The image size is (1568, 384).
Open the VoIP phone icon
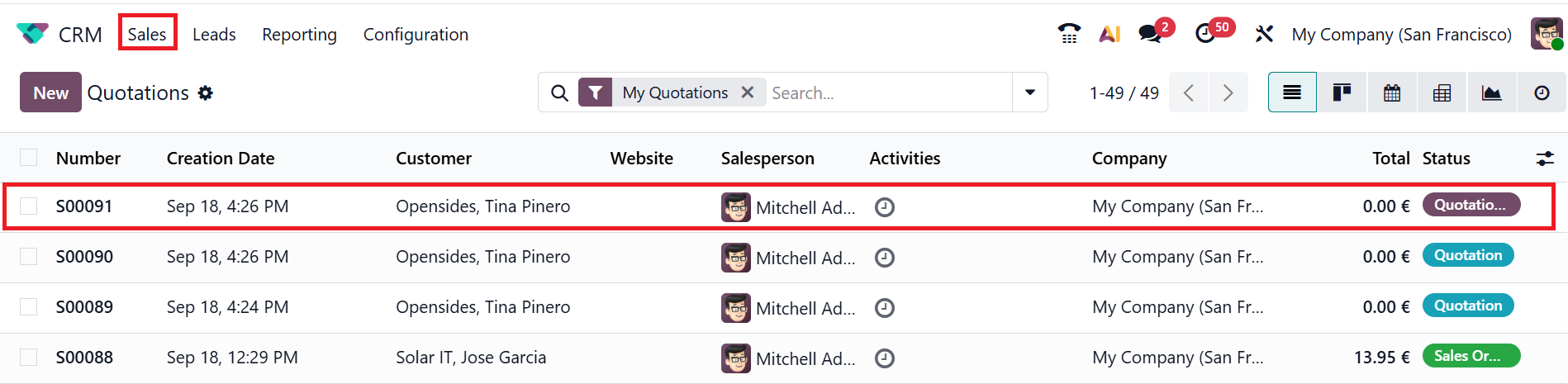[1069, 34]
